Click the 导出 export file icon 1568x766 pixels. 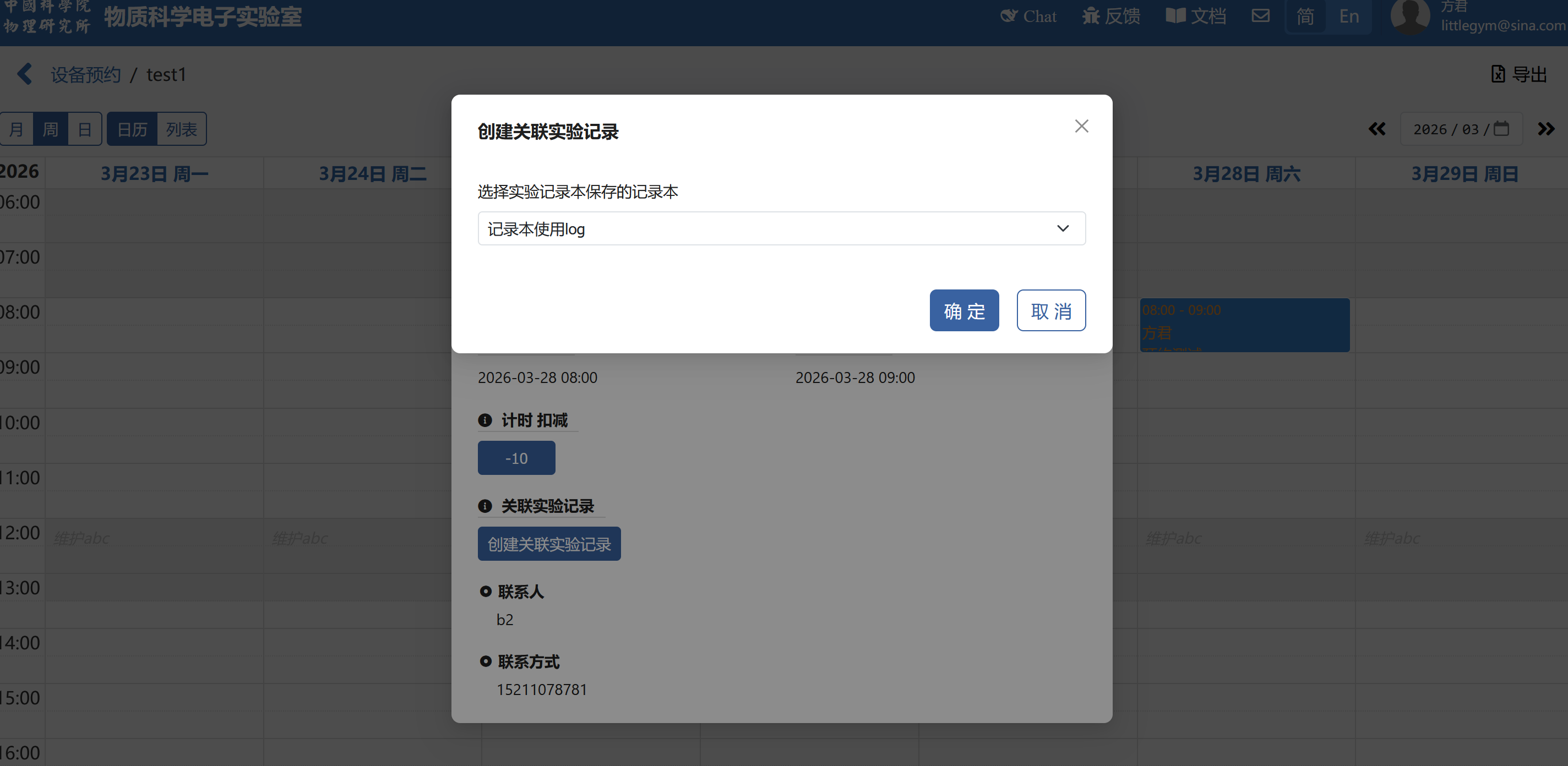[1498, 74]
